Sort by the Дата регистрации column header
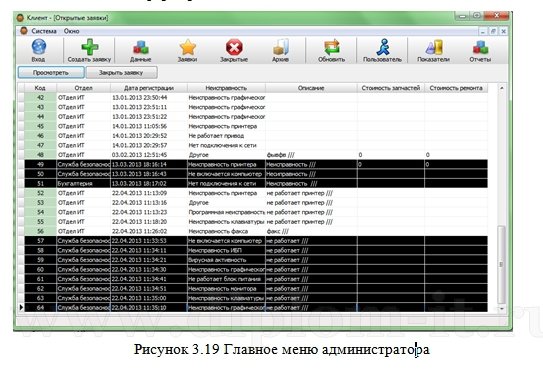 (149, 88)
